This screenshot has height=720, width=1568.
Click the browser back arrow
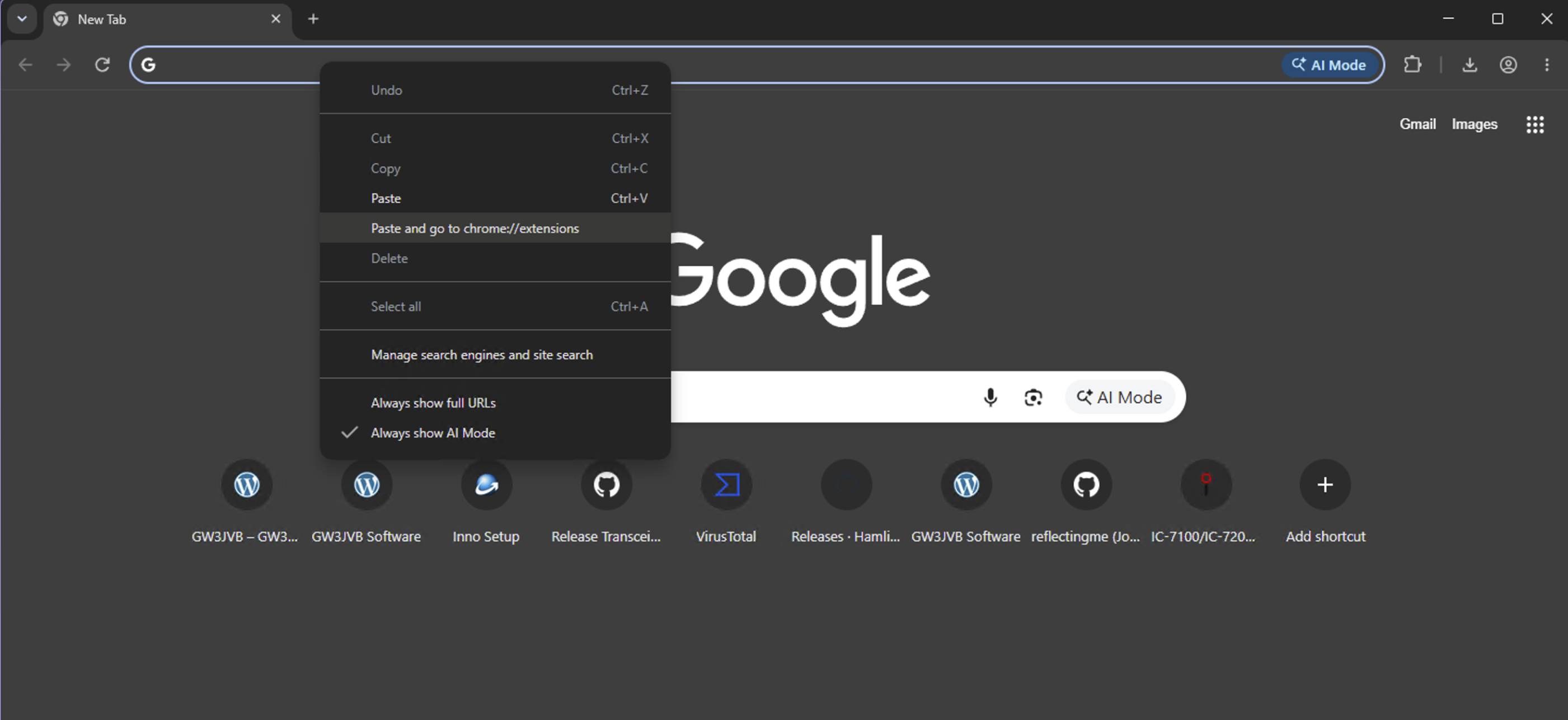(x=25, y=64)
